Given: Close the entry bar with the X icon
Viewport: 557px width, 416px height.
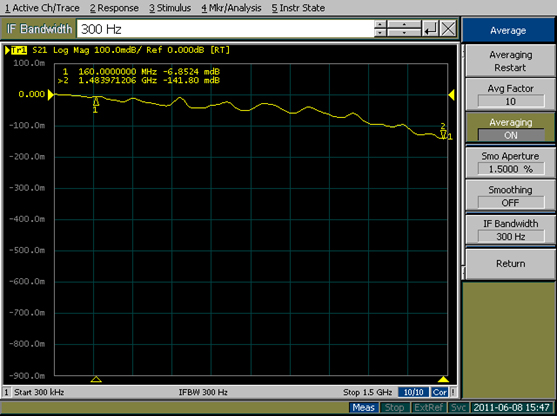Looking at the screenshot, I should [448, 29].
